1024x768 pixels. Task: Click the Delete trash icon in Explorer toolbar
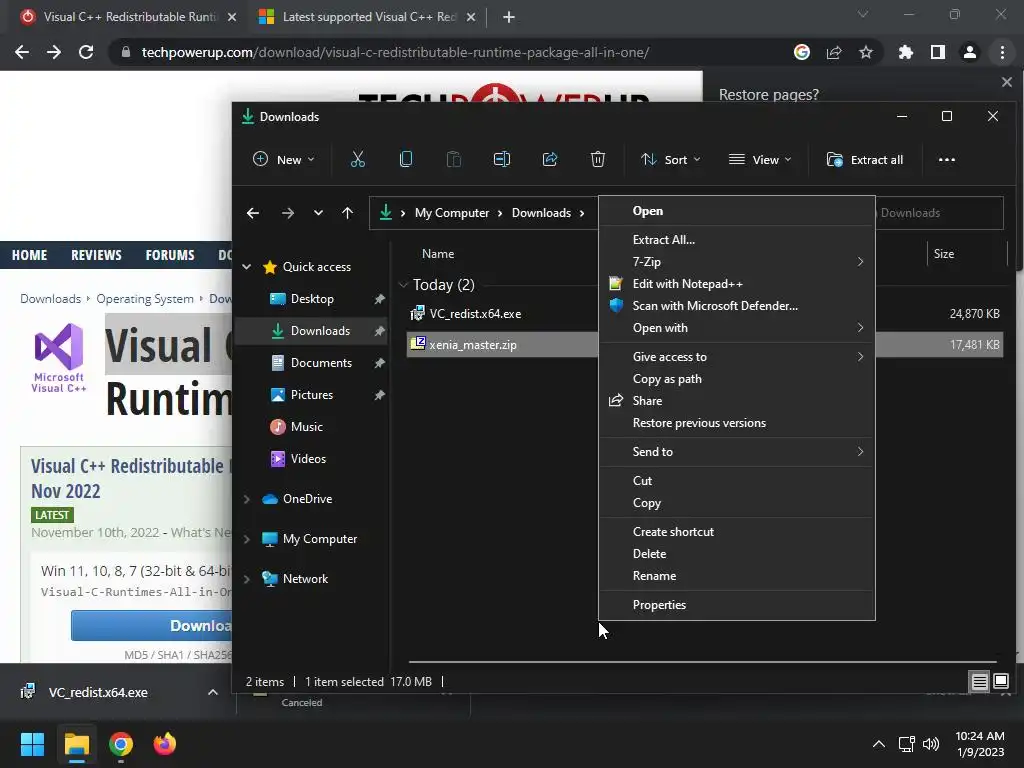[598, 159]
